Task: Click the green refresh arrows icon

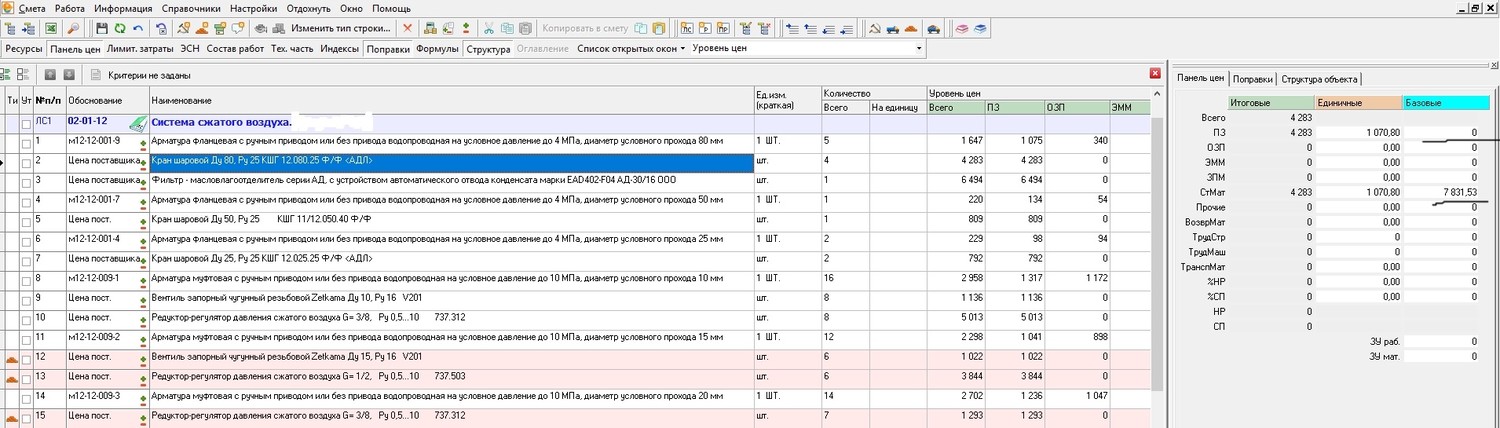Action: click(119, 28)
